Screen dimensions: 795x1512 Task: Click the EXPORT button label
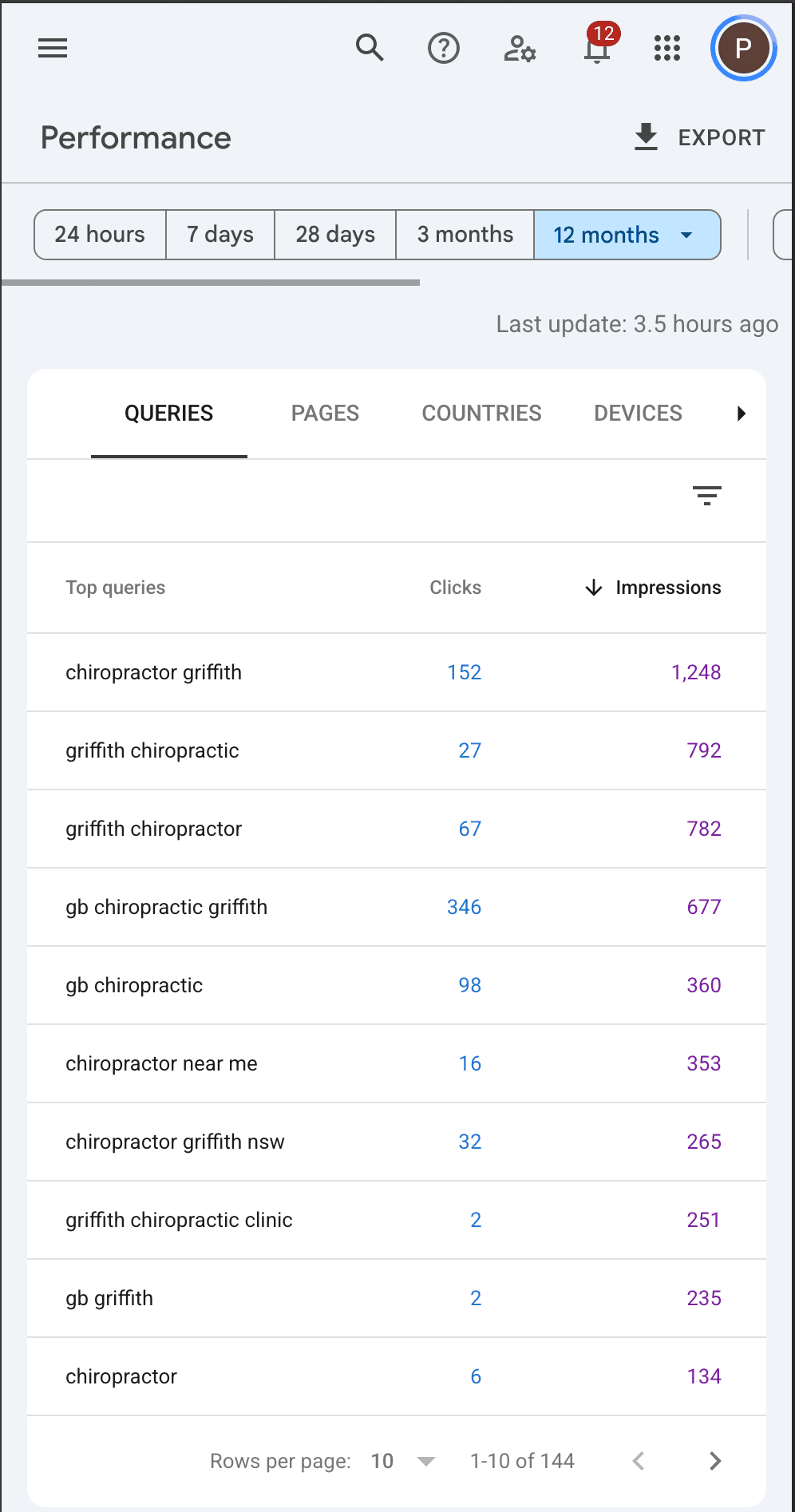[x=722, y=138]
